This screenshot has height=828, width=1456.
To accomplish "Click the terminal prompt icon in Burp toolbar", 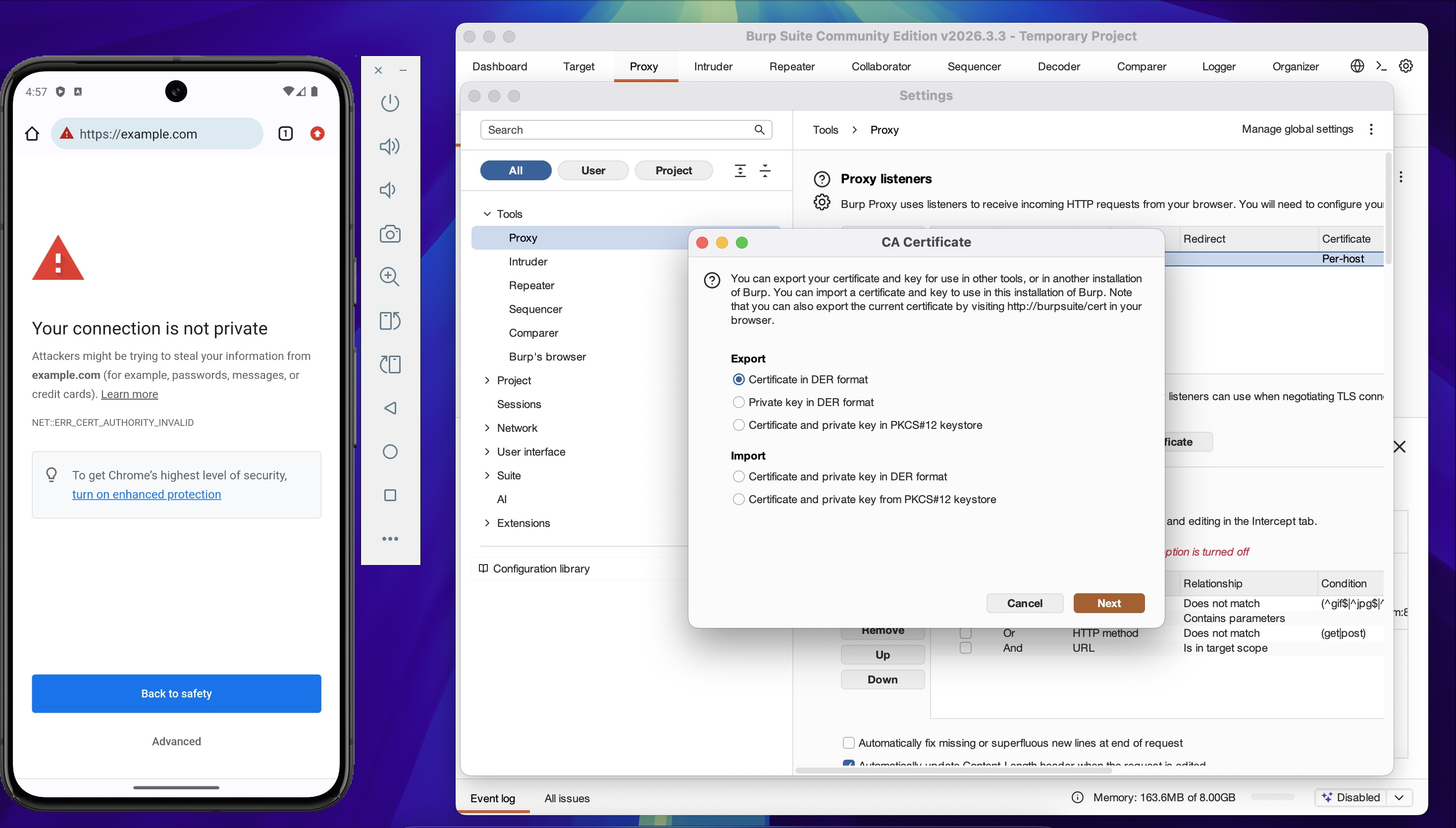I will tap(1382, 66).
